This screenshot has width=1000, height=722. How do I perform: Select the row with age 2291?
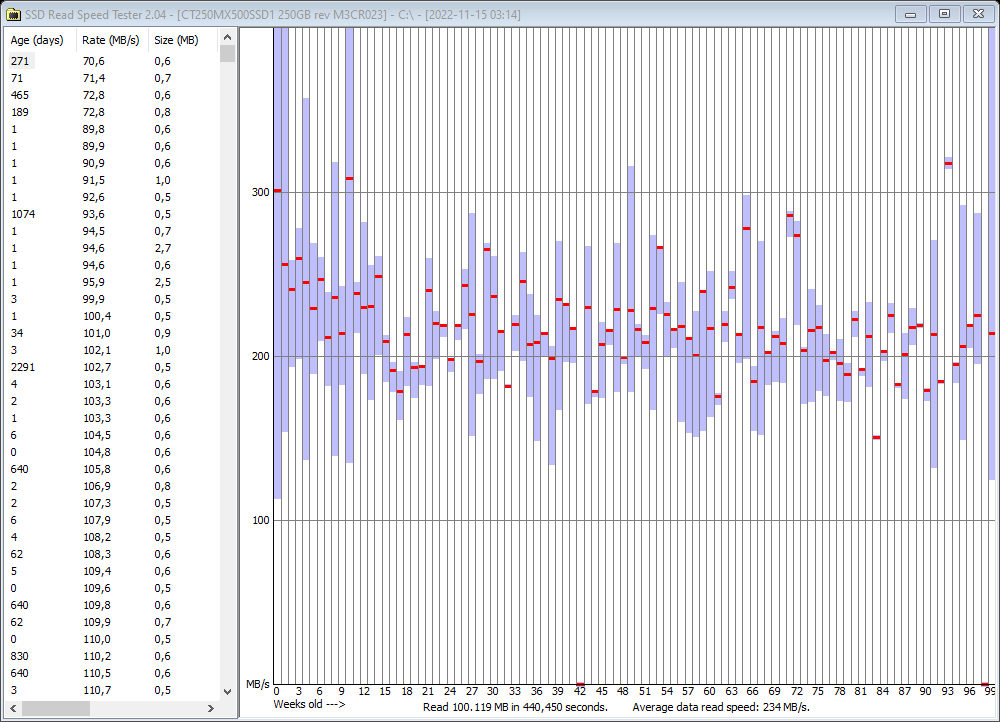pyautogui.click(x=112, y=367)
